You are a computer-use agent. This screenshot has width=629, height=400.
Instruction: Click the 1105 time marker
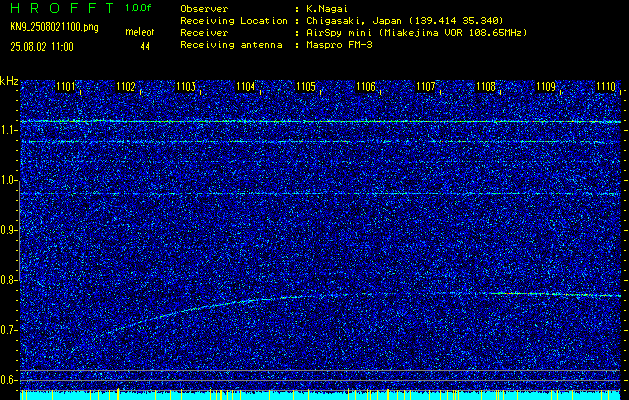pos(306,87)
